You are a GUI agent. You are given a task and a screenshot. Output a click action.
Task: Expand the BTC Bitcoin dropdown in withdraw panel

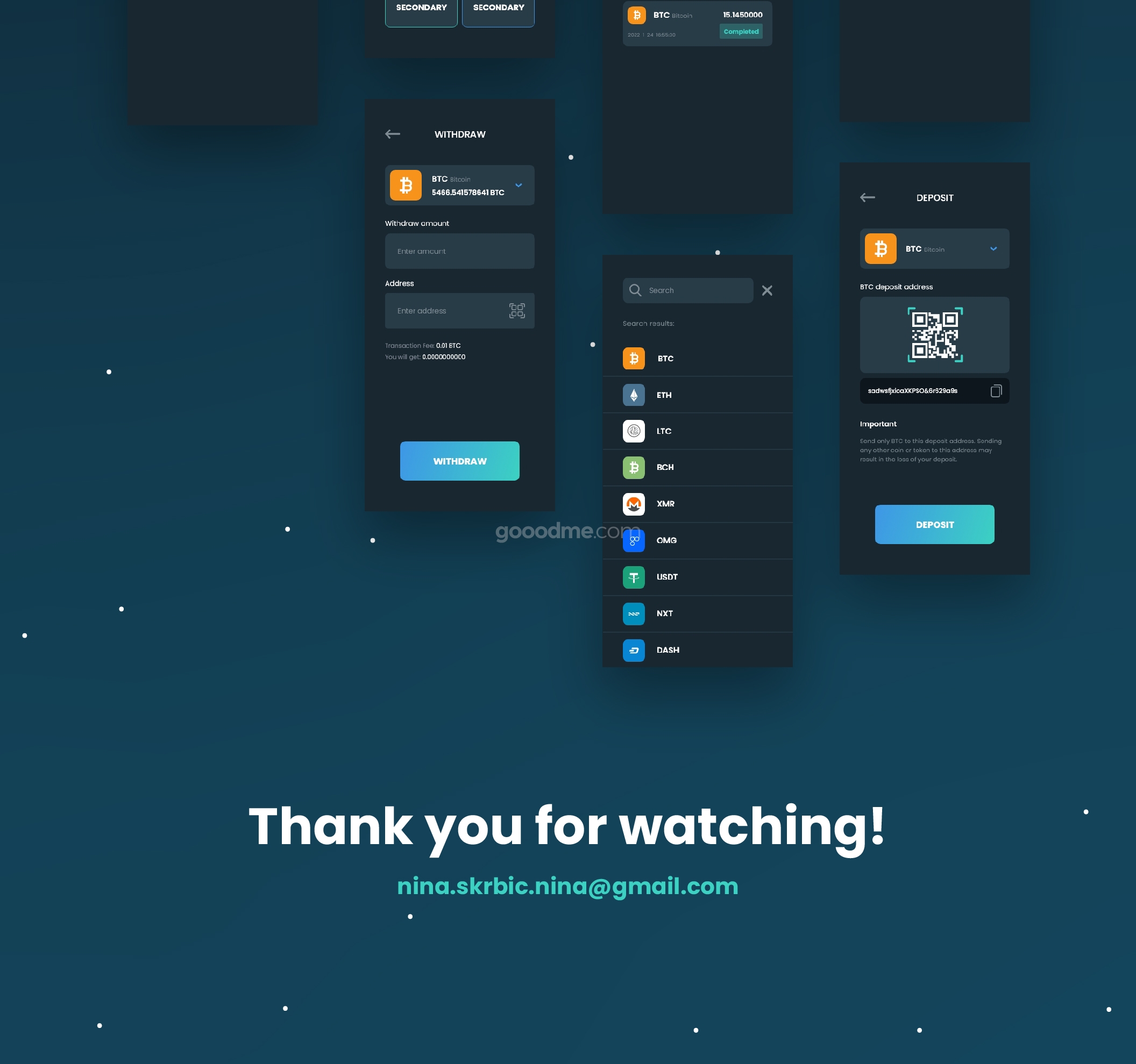(518, 185)
